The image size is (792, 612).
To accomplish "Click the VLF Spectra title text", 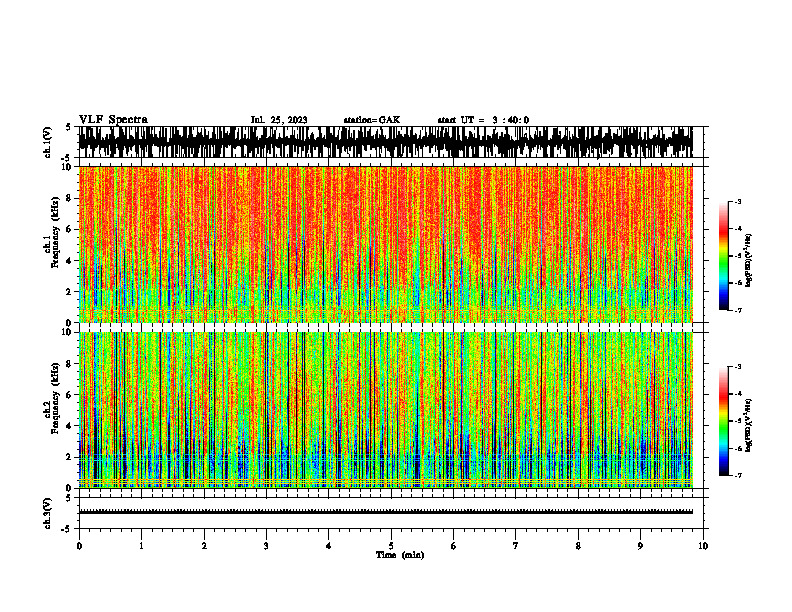I will 113,120.
